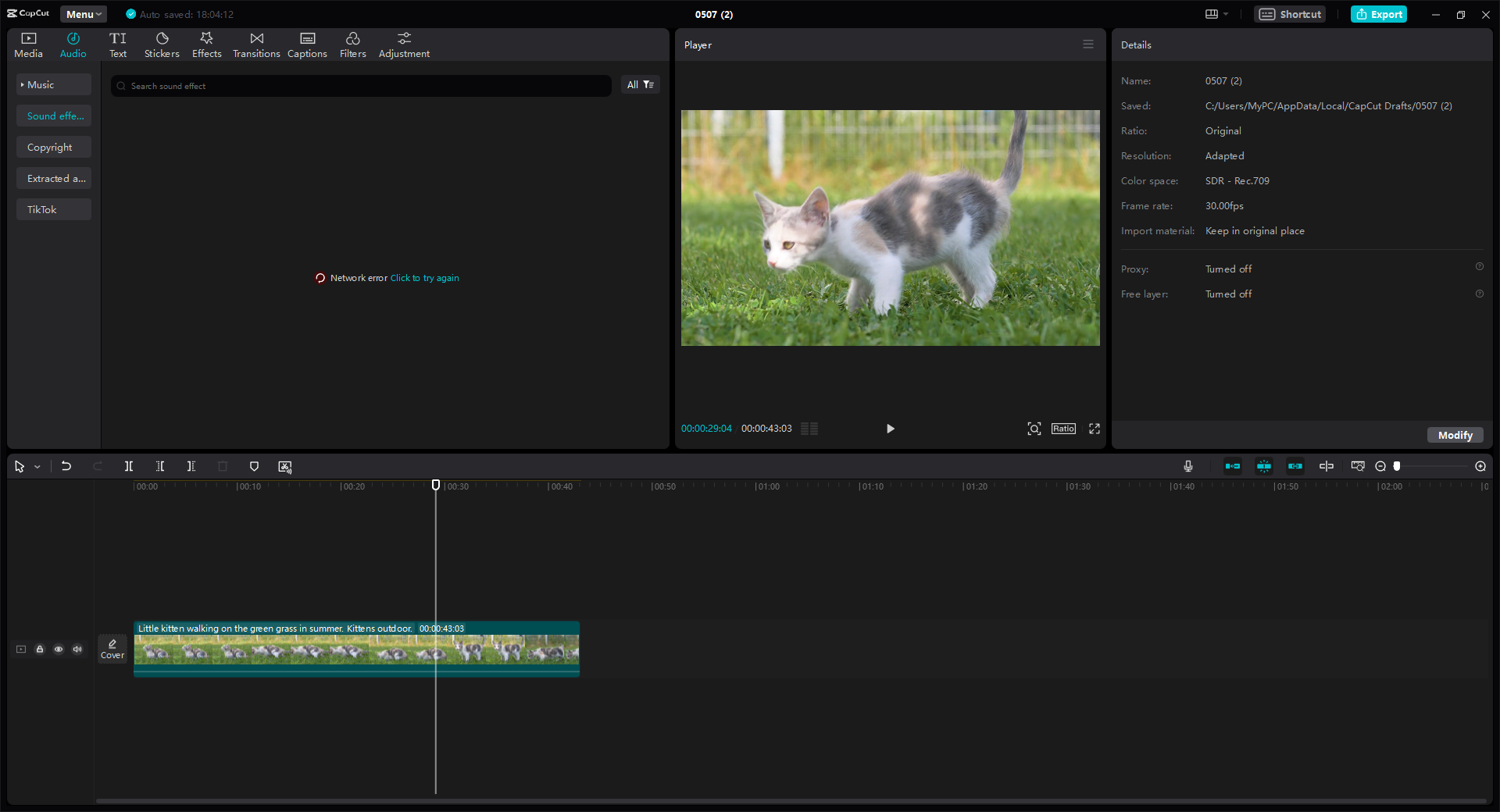The width and height of the screenshot is (1500, 812).
Task: Lock the video track
Action: (40, 649)
